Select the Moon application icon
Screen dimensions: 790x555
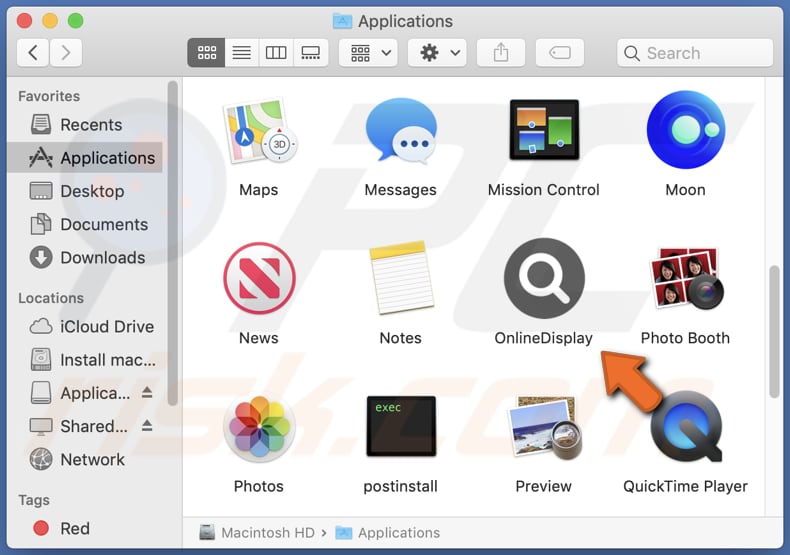[x=686, y=129]
